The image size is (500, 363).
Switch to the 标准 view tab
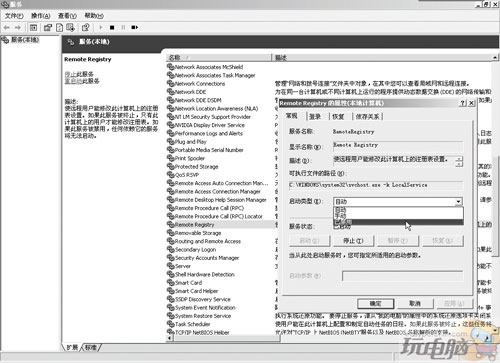91,347
